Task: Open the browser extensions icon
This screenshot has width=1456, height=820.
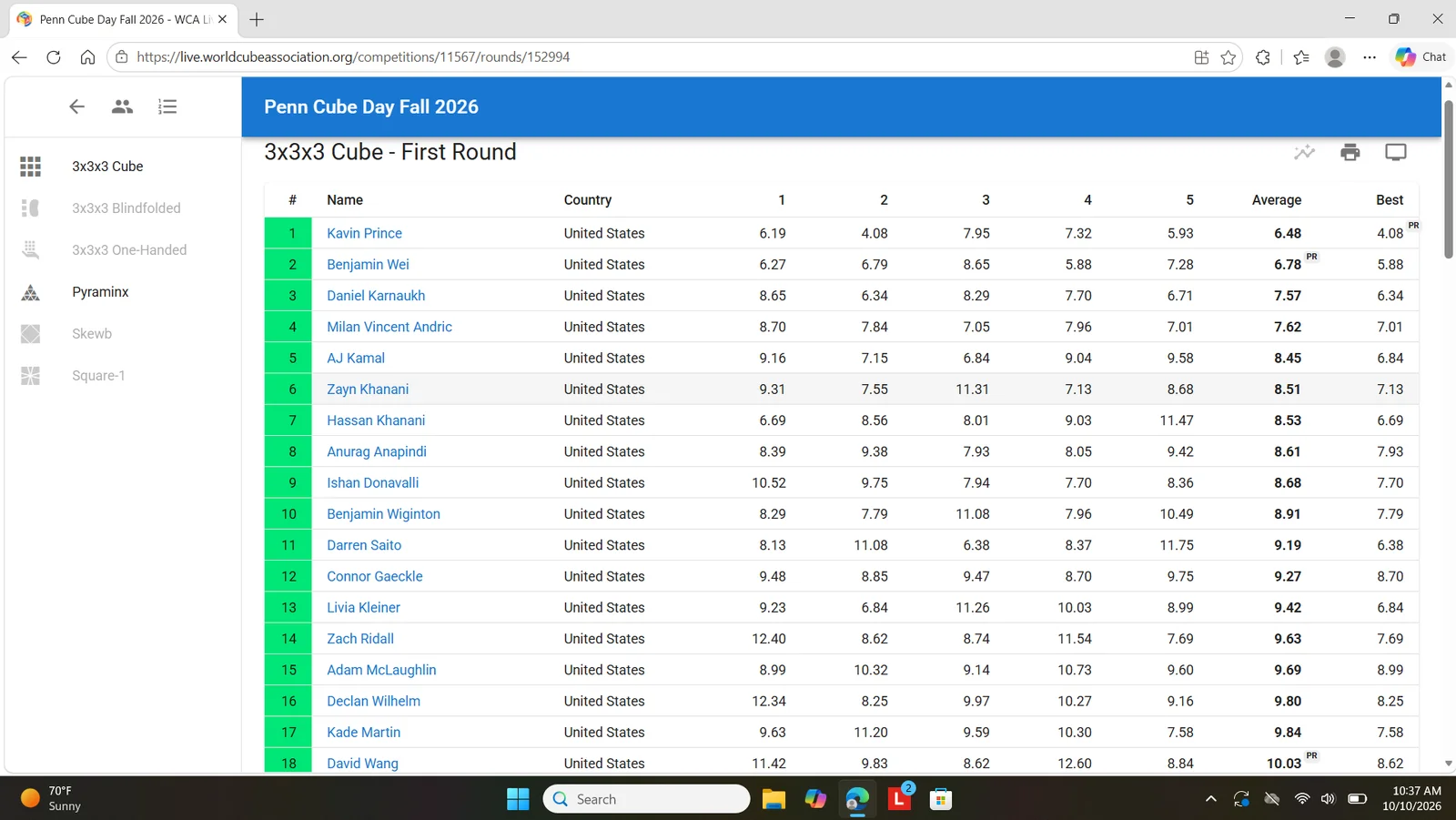Action: point(1263,57)
